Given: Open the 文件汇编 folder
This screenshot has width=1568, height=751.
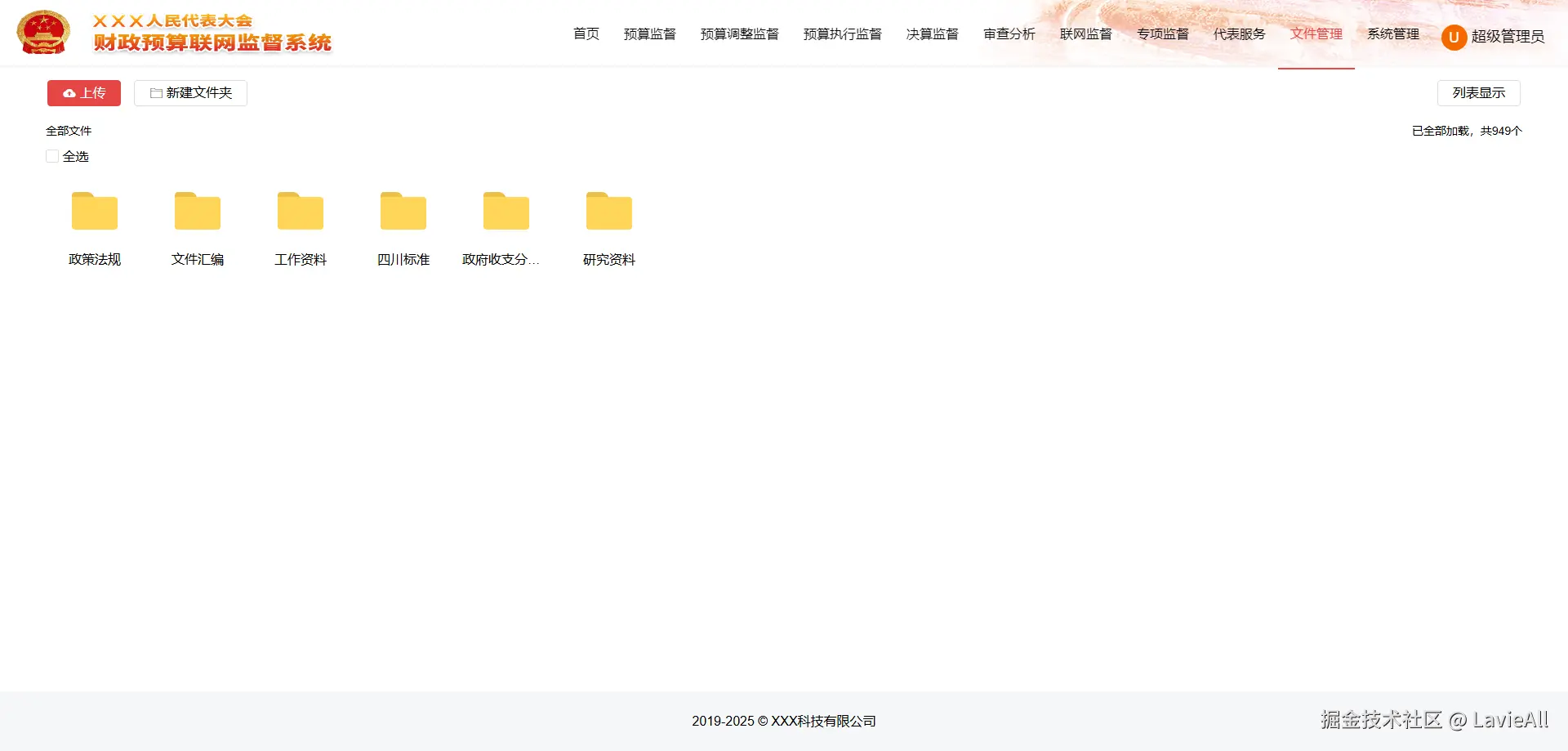Looking at the screenshot, I should pos(197,211).
